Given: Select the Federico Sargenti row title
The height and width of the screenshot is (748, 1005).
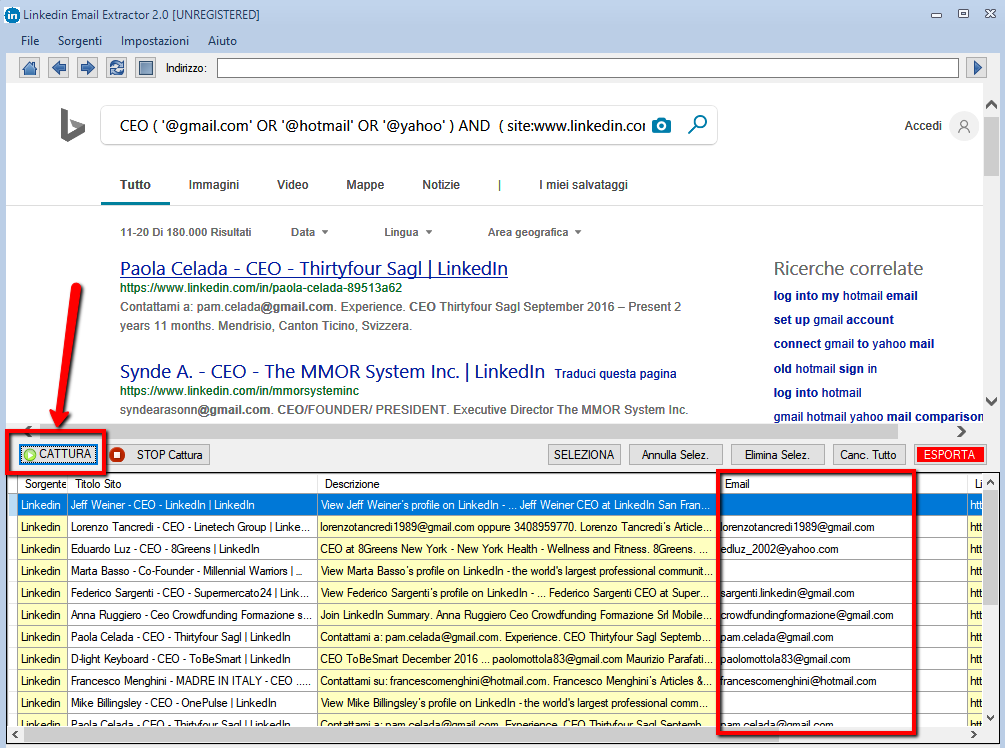Looking at the screenshot, I should 190,593.
